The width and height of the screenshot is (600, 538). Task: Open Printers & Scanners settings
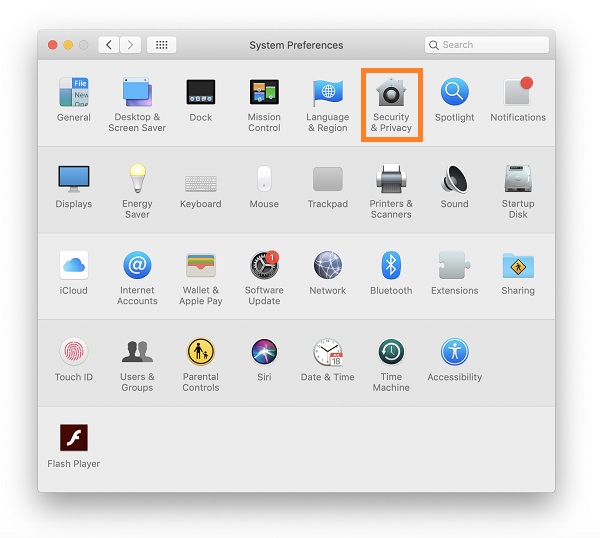pos(391,180)
